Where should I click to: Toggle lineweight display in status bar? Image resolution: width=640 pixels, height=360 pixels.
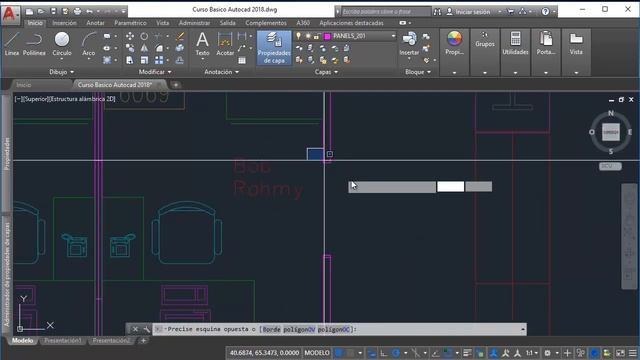[x=467, y=353]
